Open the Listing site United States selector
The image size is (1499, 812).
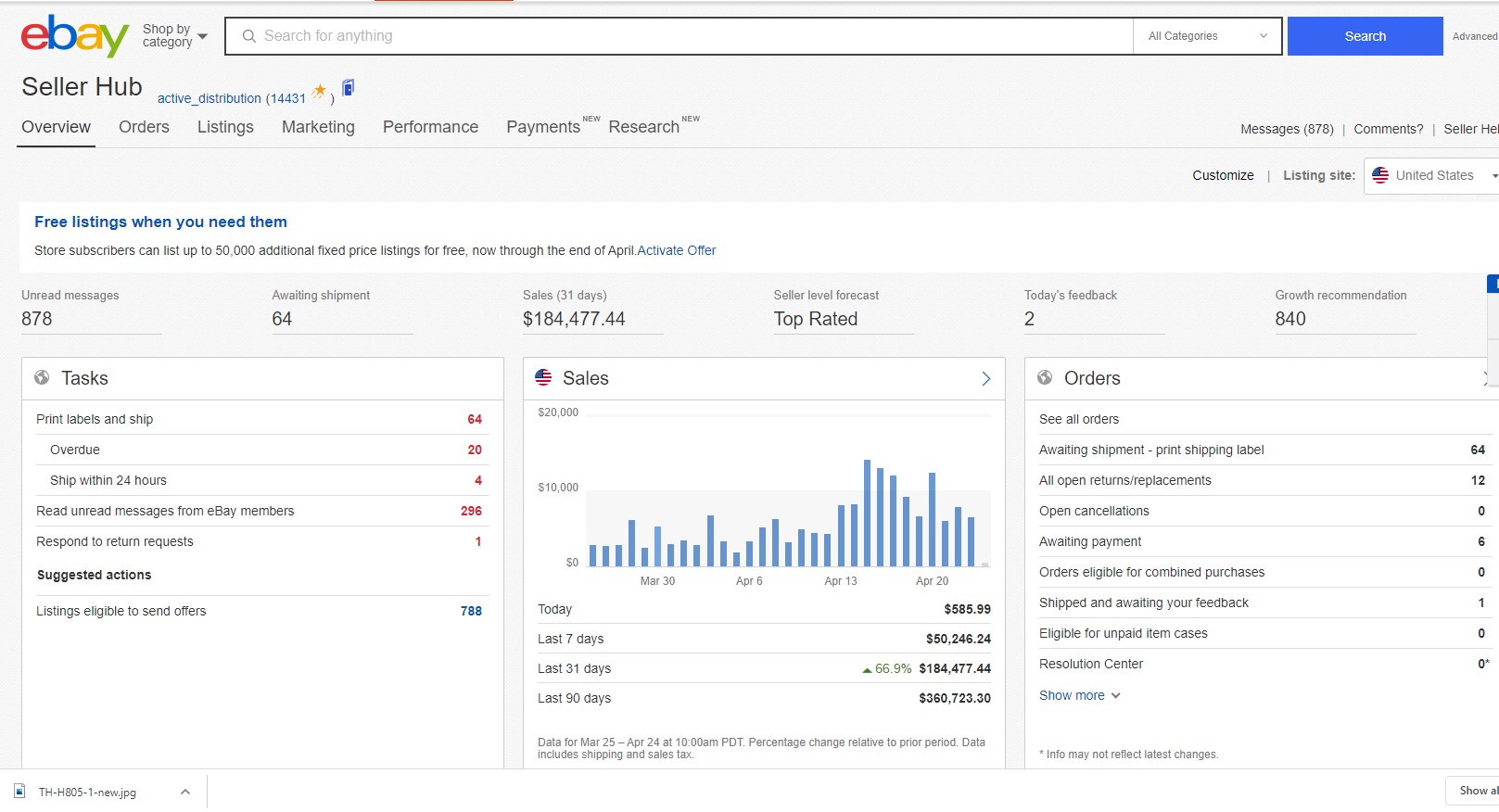point(1432,175)
